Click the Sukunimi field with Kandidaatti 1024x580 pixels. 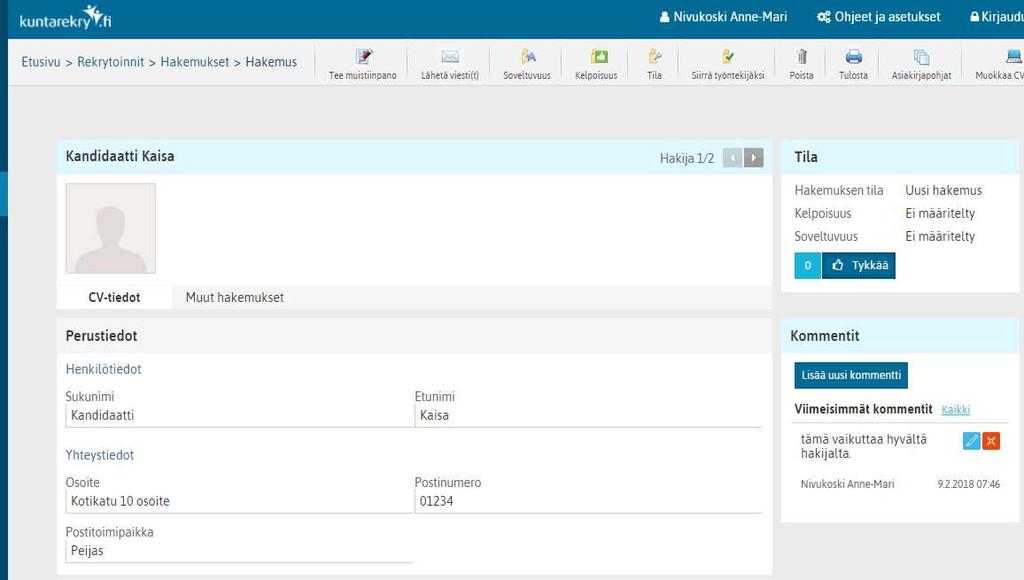[239, 415]
